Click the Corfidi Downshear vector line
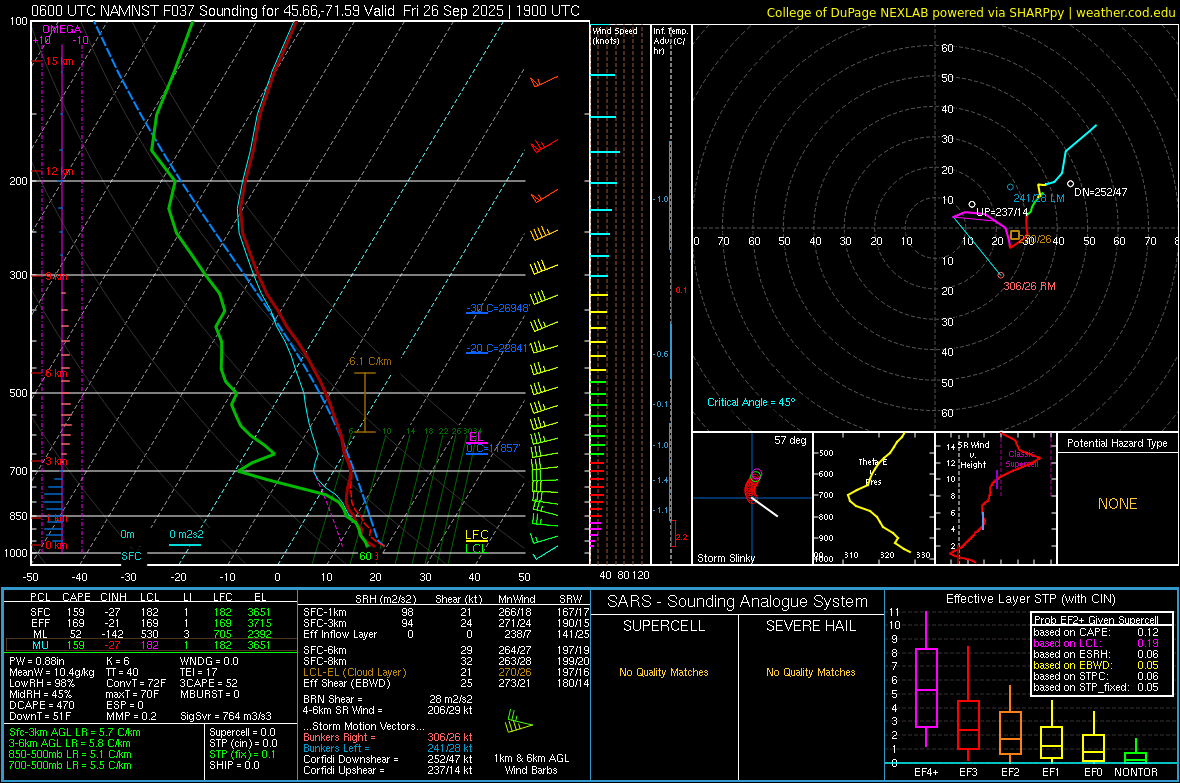Image resolution: width=1180 pixels, height=783 pixels. click(388, 759)
